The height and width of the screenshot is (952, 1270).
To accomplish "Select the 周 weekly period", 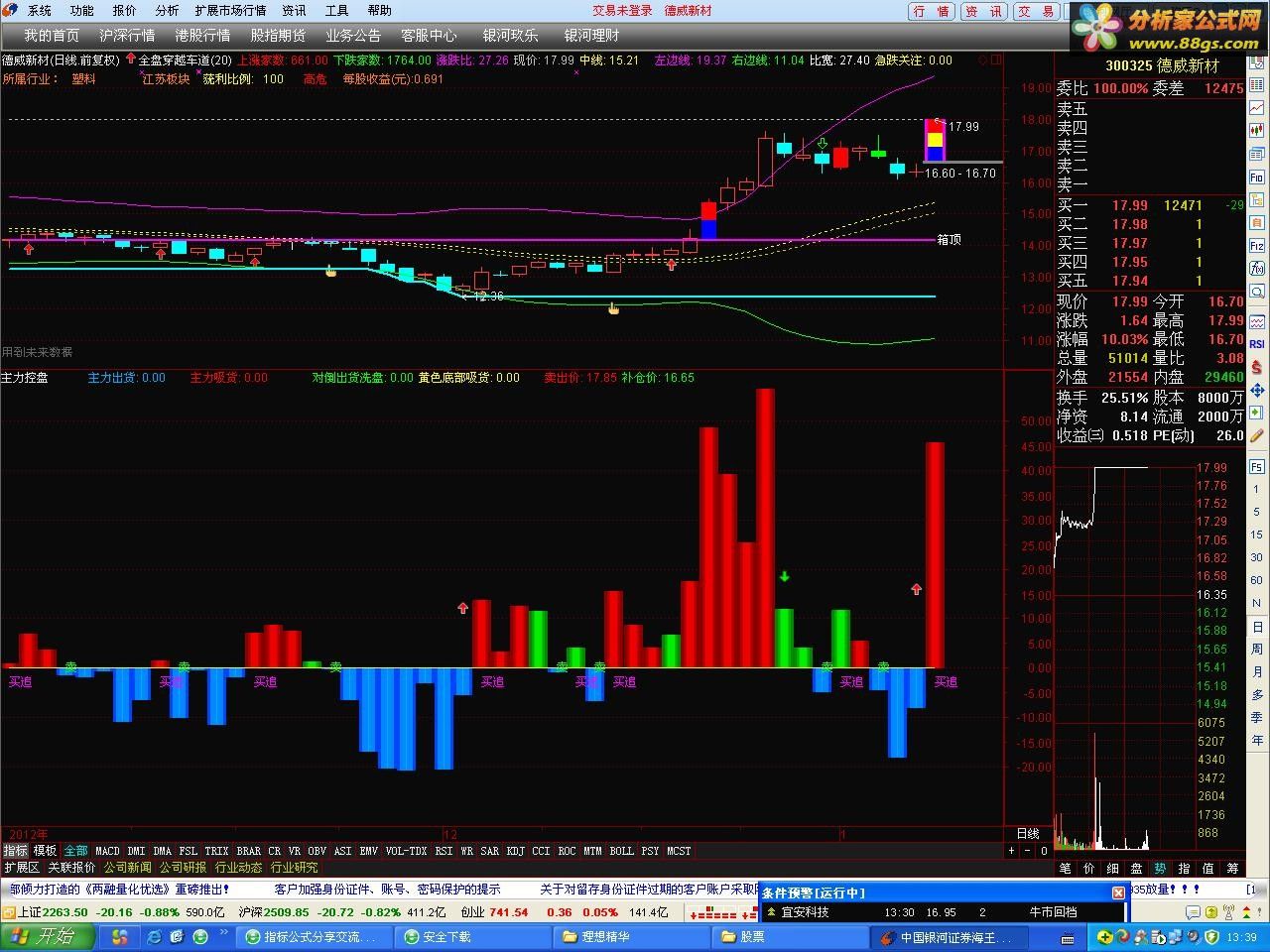I will tap(1257, 650).
